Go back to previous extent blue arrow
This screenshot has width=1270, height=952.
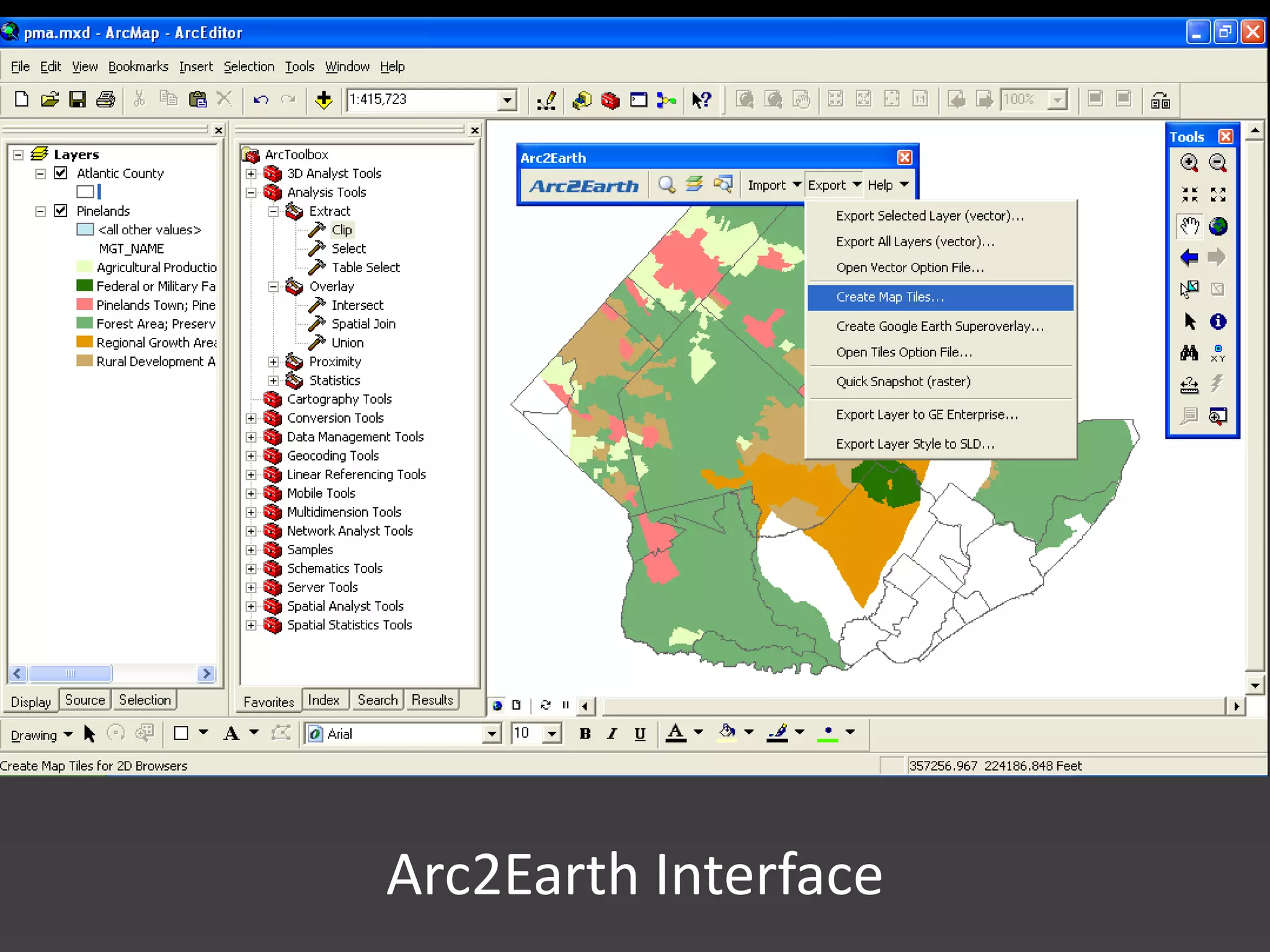click(1189, 257)
